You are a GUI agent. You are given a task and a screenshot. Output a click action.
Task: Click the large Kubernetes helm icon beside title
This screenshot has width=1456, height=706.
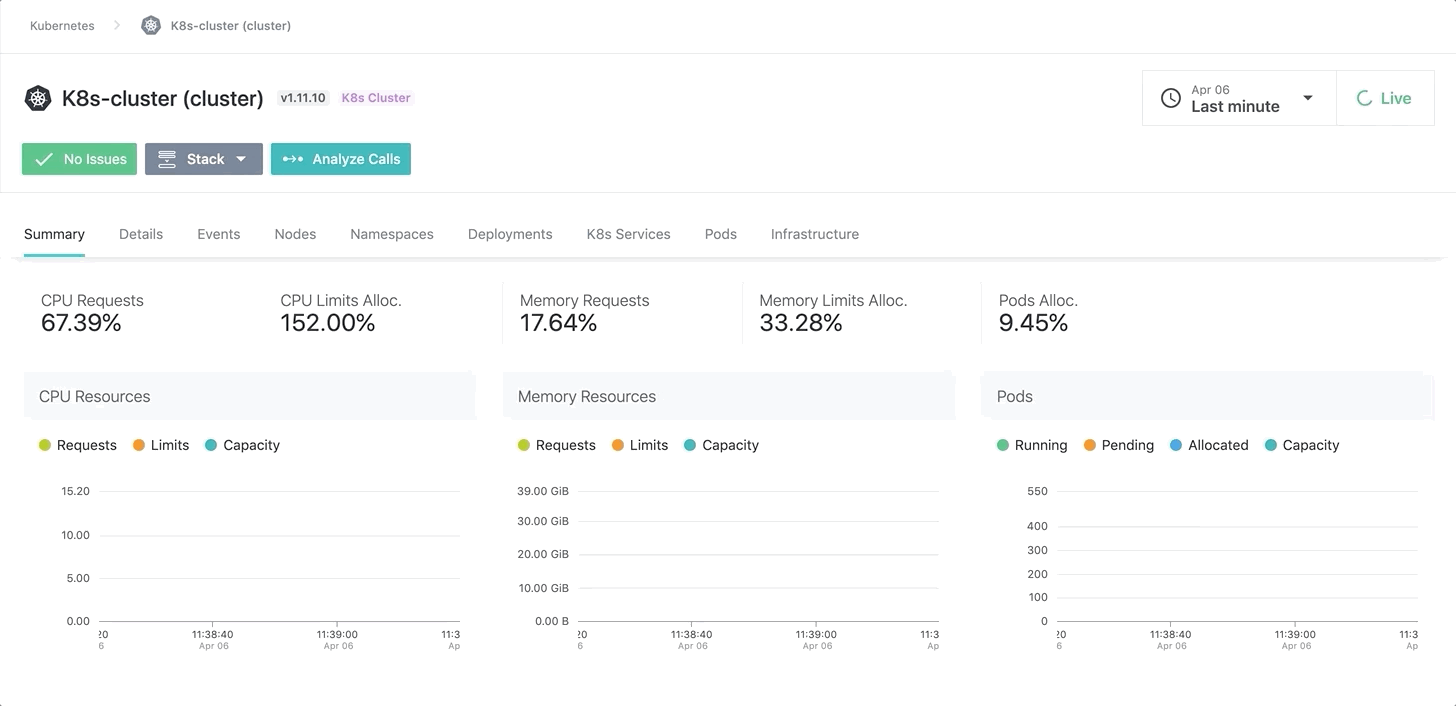click(38, 98)
